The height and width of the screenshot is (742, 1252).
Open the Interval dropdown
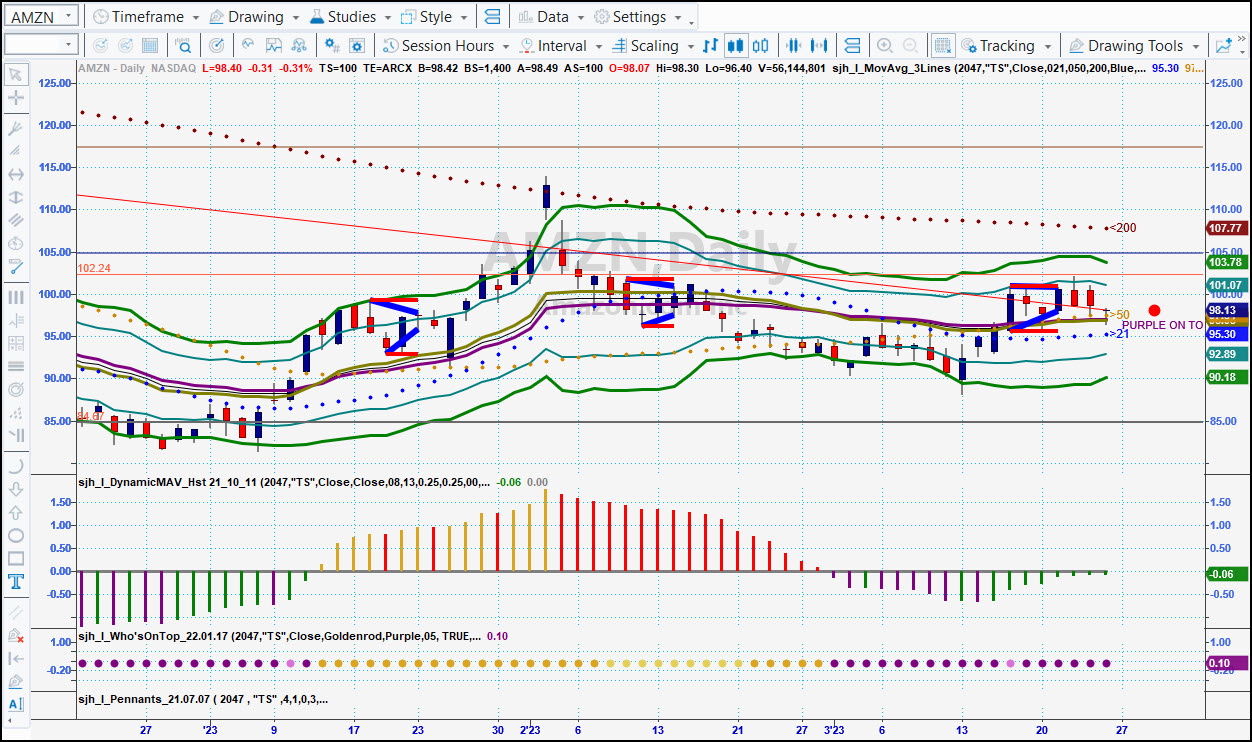coord(561,46)
